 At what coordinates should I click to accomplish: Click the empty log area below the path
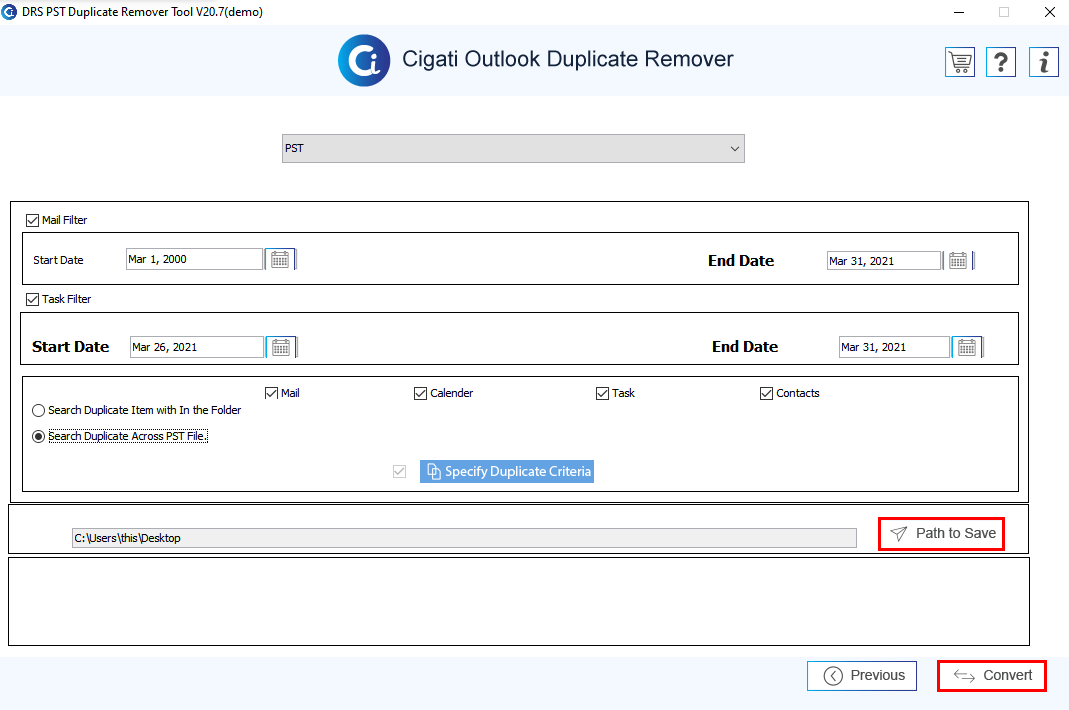pos(519,602)
